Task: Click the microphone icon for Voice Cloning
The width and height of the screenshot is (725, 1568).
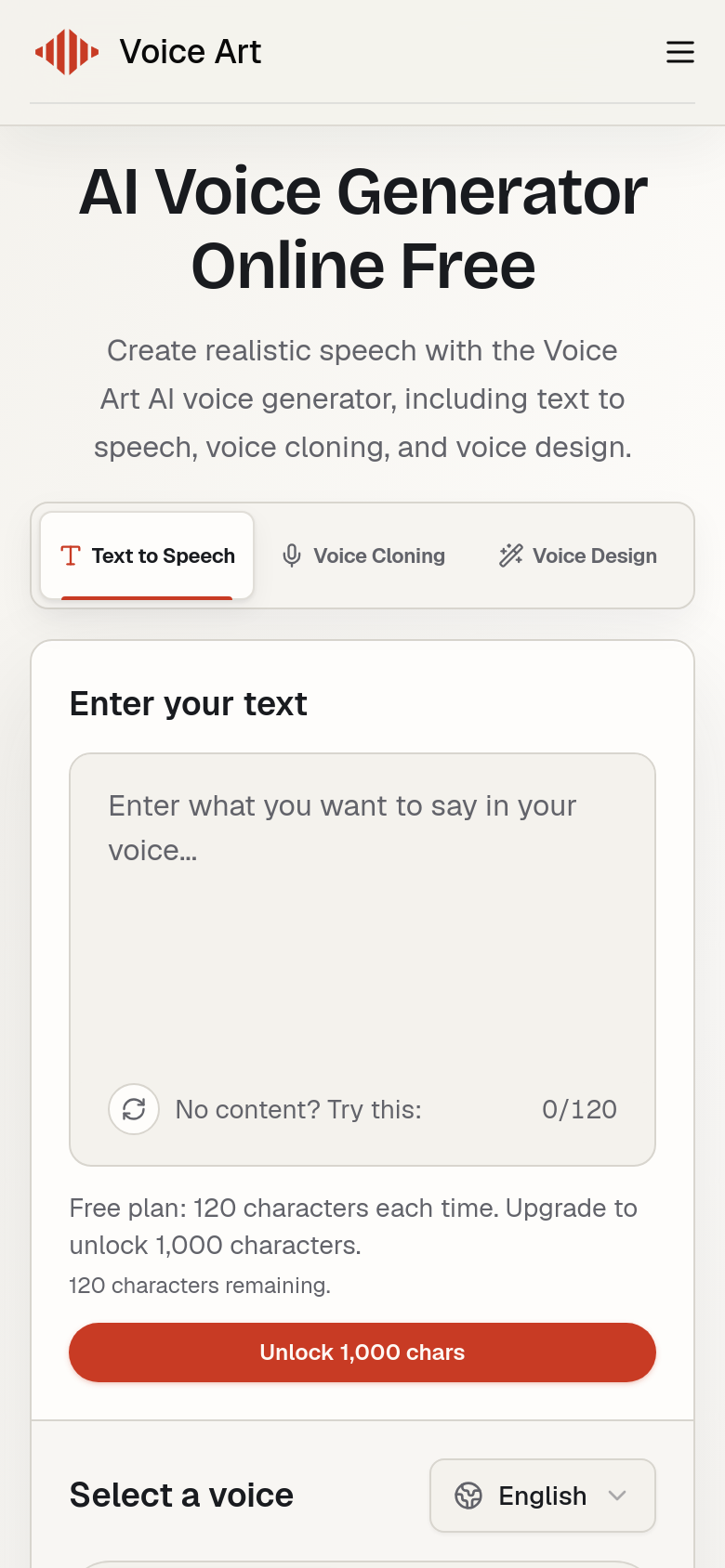Action: [292, 555]
